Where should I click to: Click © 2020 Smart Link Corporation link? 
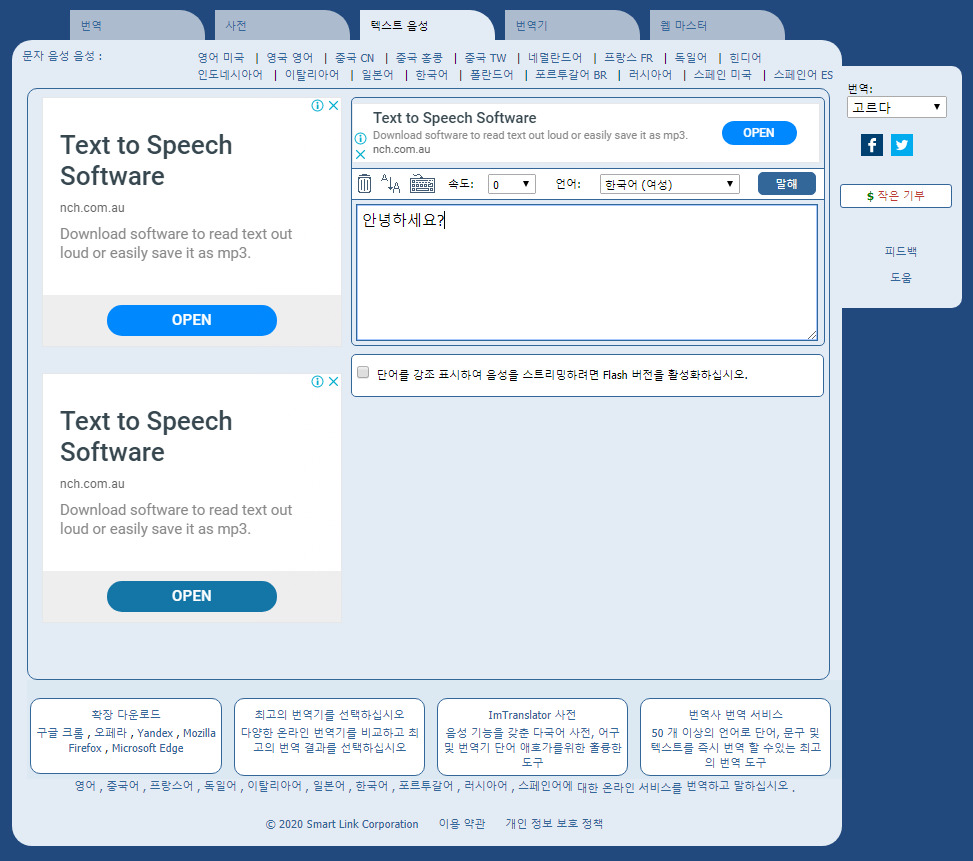(342, 824)
